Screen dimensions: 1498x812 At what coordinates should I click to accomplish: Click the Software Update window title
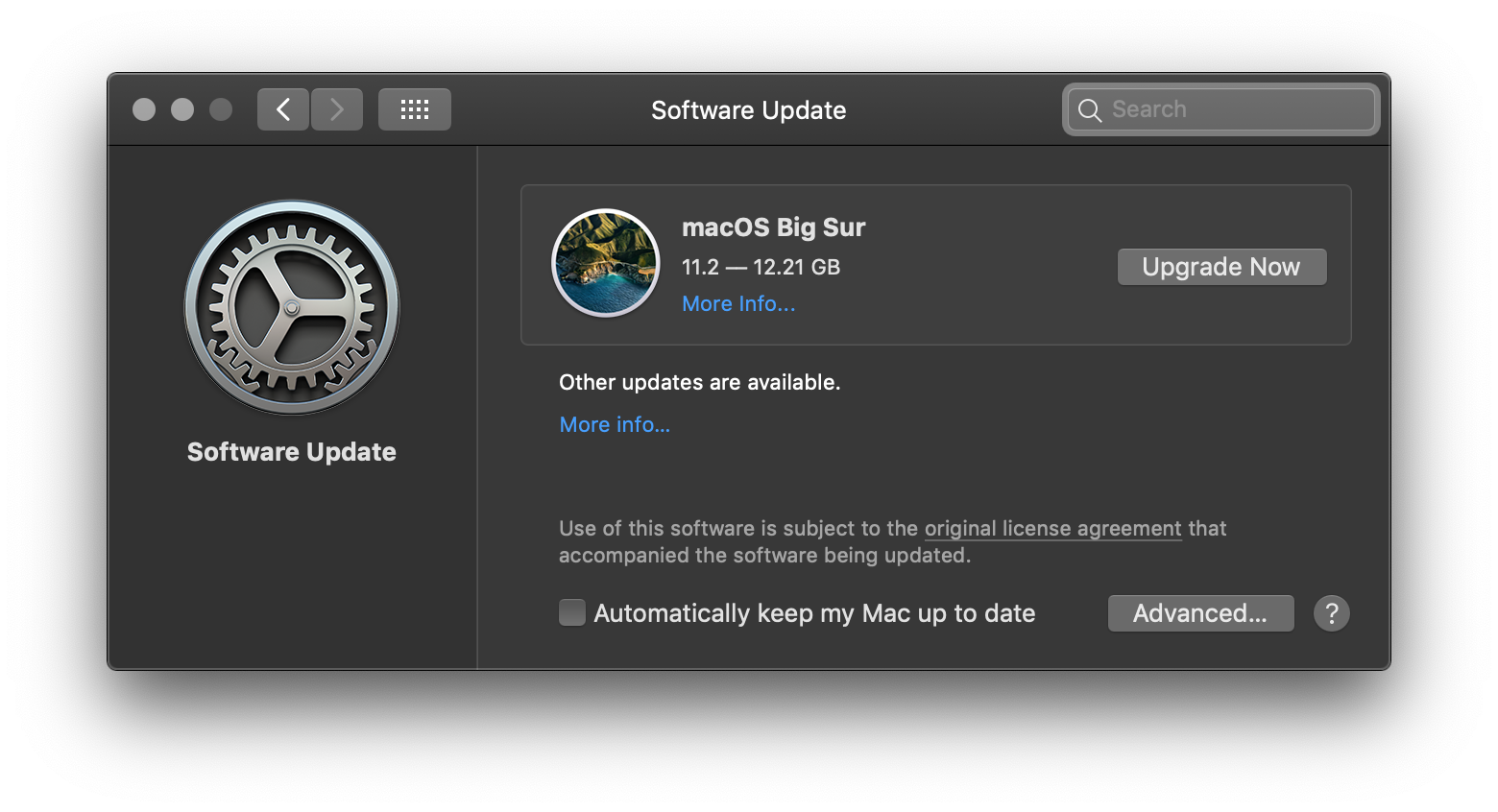[x=749, y=110]
